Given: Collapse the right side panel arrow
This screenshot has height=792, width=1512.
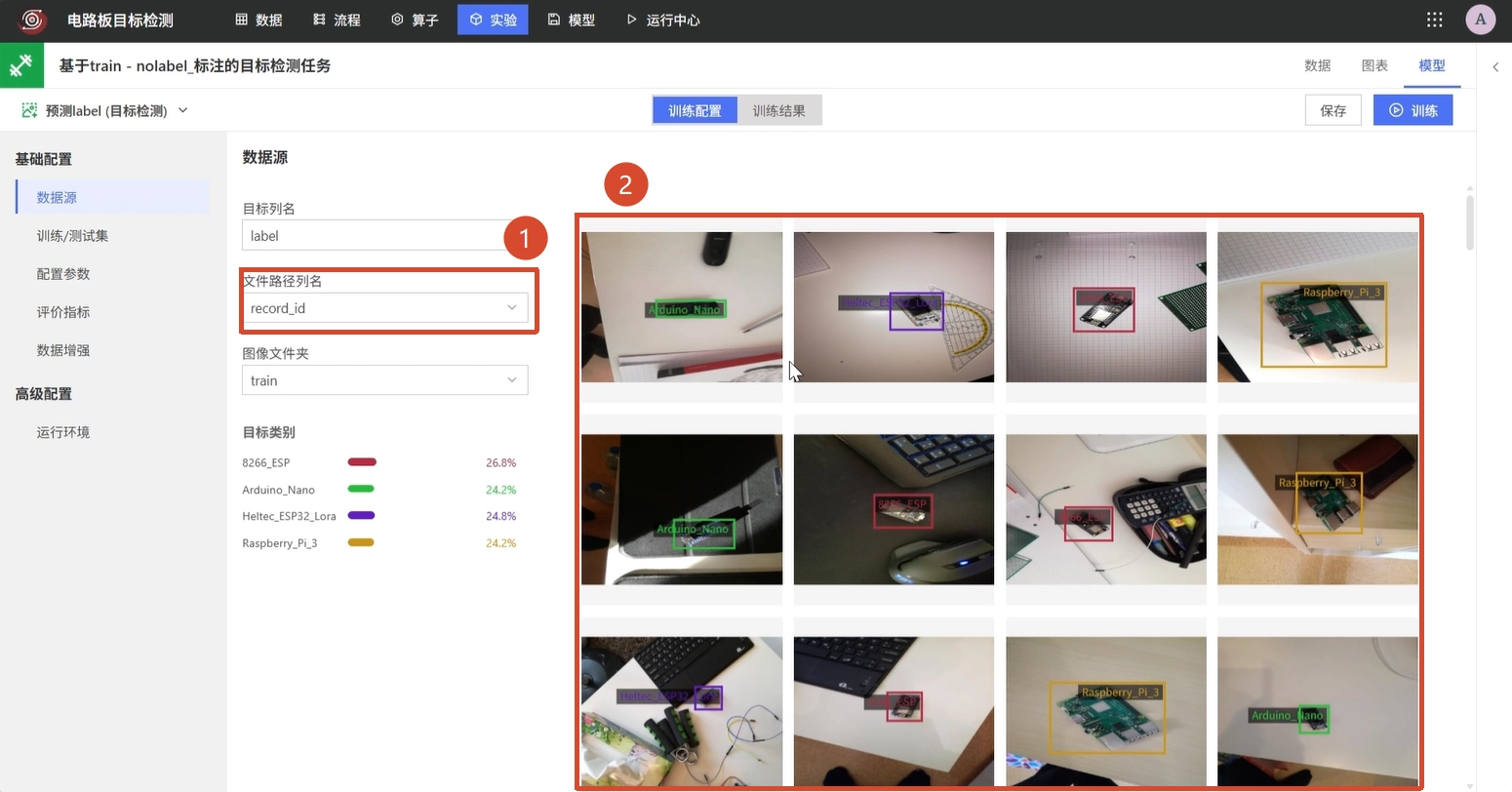Looking at the screenshot, I should coord(1495,66).
